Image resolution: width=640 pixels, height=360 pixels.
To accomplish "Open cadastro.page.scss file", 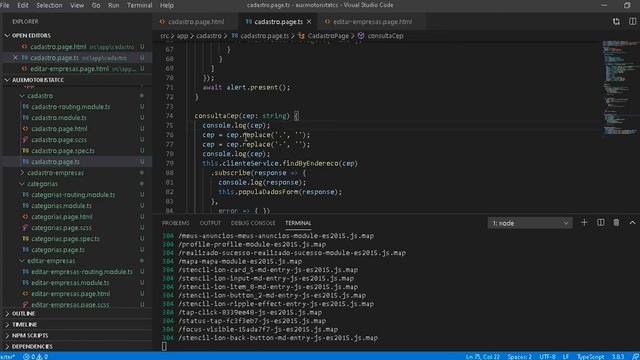I will [x=59, y=140].
